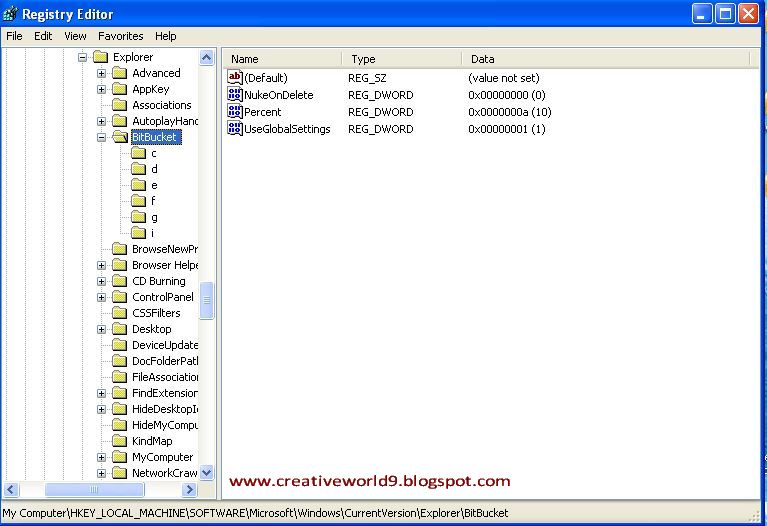Open the Favorites menu

point(120,36)
